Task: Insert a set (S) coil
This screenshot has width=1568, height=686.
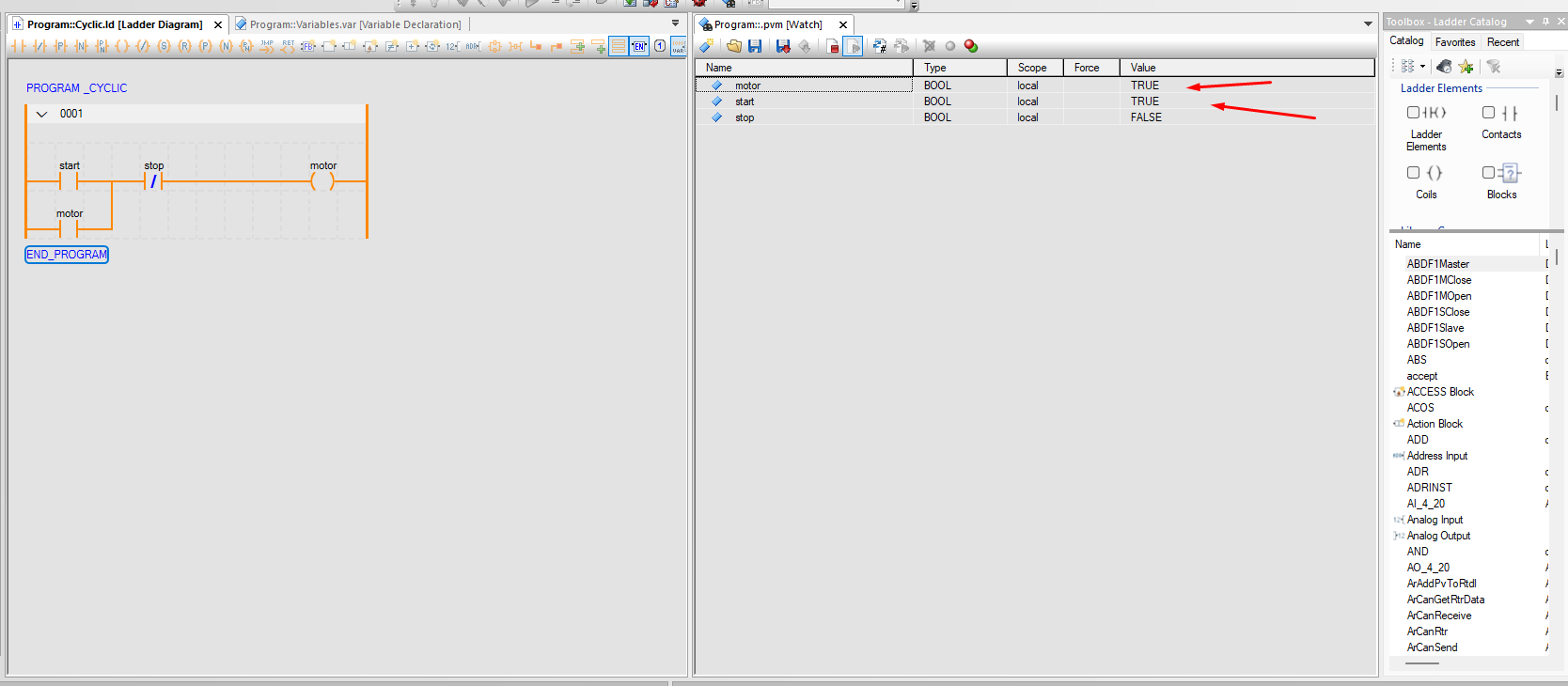Action: pos(164,46)
